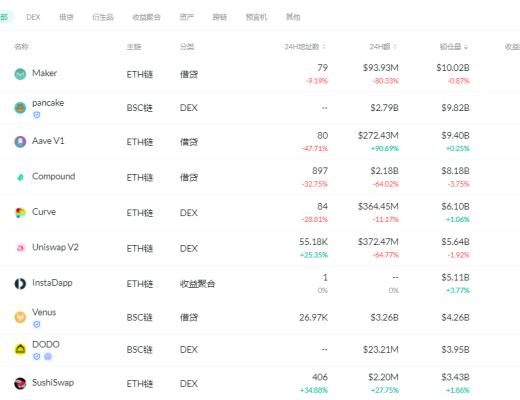Screen dimensions: 520x400
Task: Click the Uniswap V2 unicorn logo
Action: (20, 248)
